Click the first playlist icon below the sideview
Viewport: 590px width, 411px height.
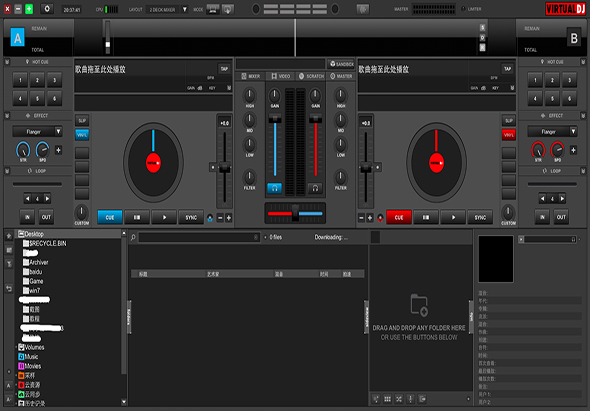pos(376,399)
